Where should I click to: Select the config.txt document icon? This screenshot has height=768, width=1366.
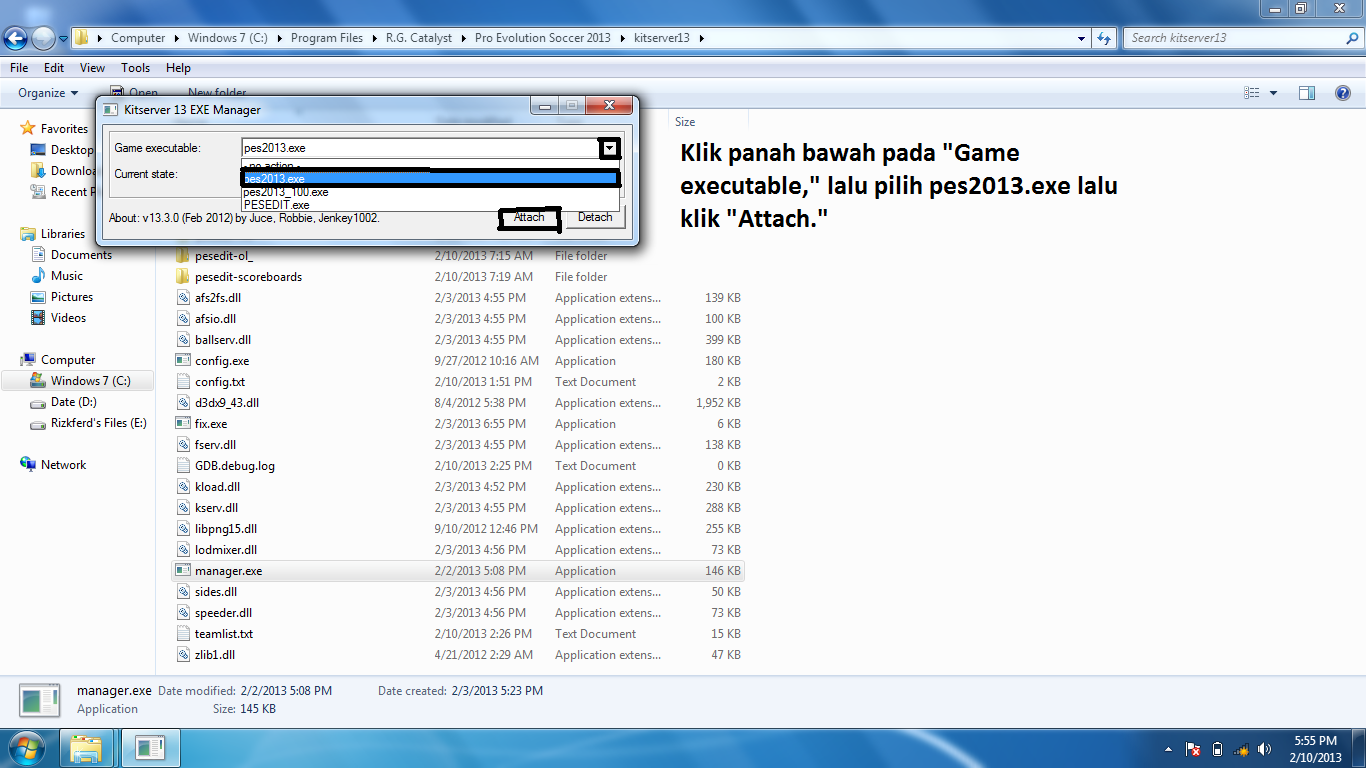click(183, 382)
